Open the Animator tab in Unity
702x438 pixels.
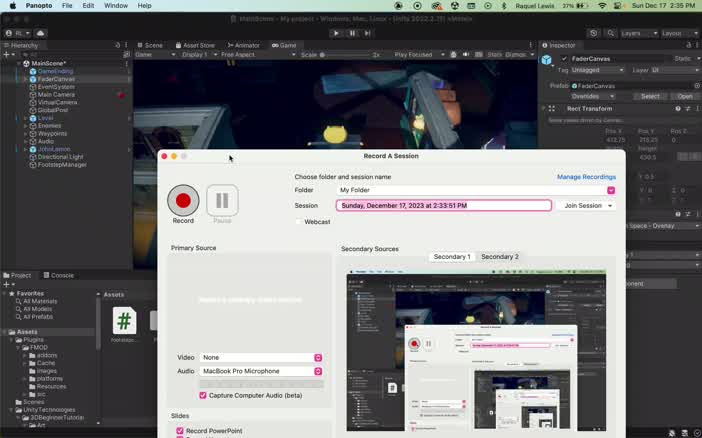242,45
